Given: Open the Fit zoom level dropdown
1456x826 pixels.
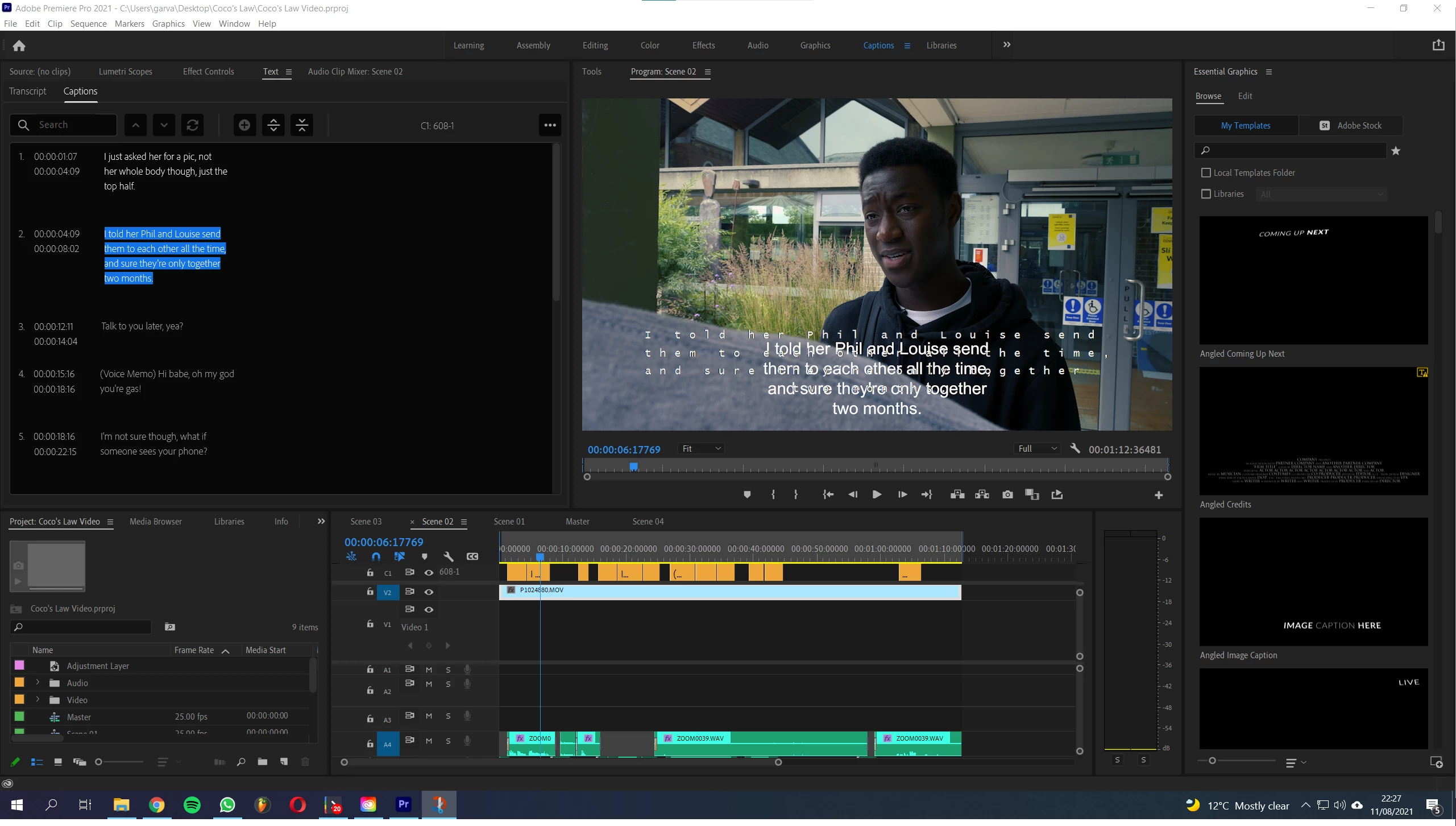Looking at the screenshot, I should tap(702, 449).
